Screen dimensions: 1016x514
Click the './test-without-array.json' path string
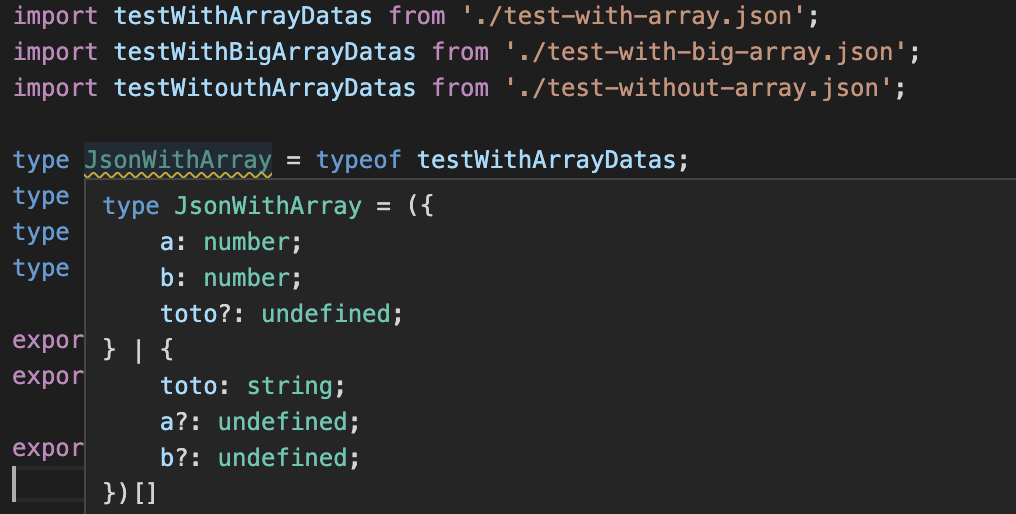(x=698, y=88)
